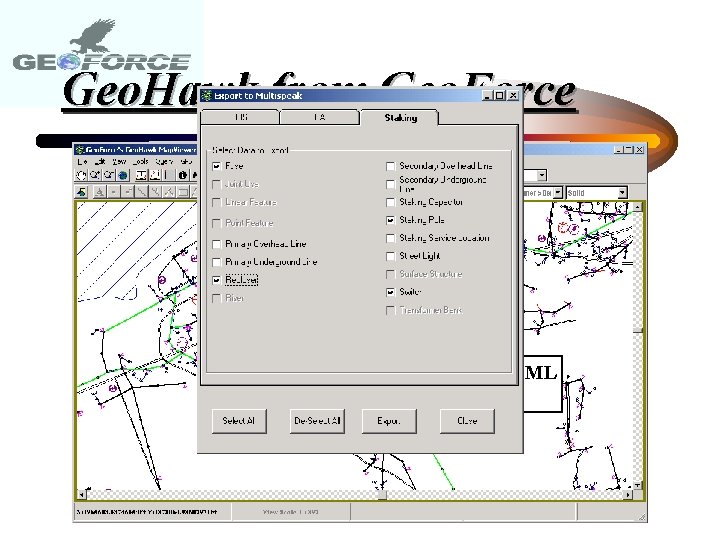Screen dimensions: 720x540
Task: Maximize the Export to Multispeak dialog
Action: (x=500, y=96)
